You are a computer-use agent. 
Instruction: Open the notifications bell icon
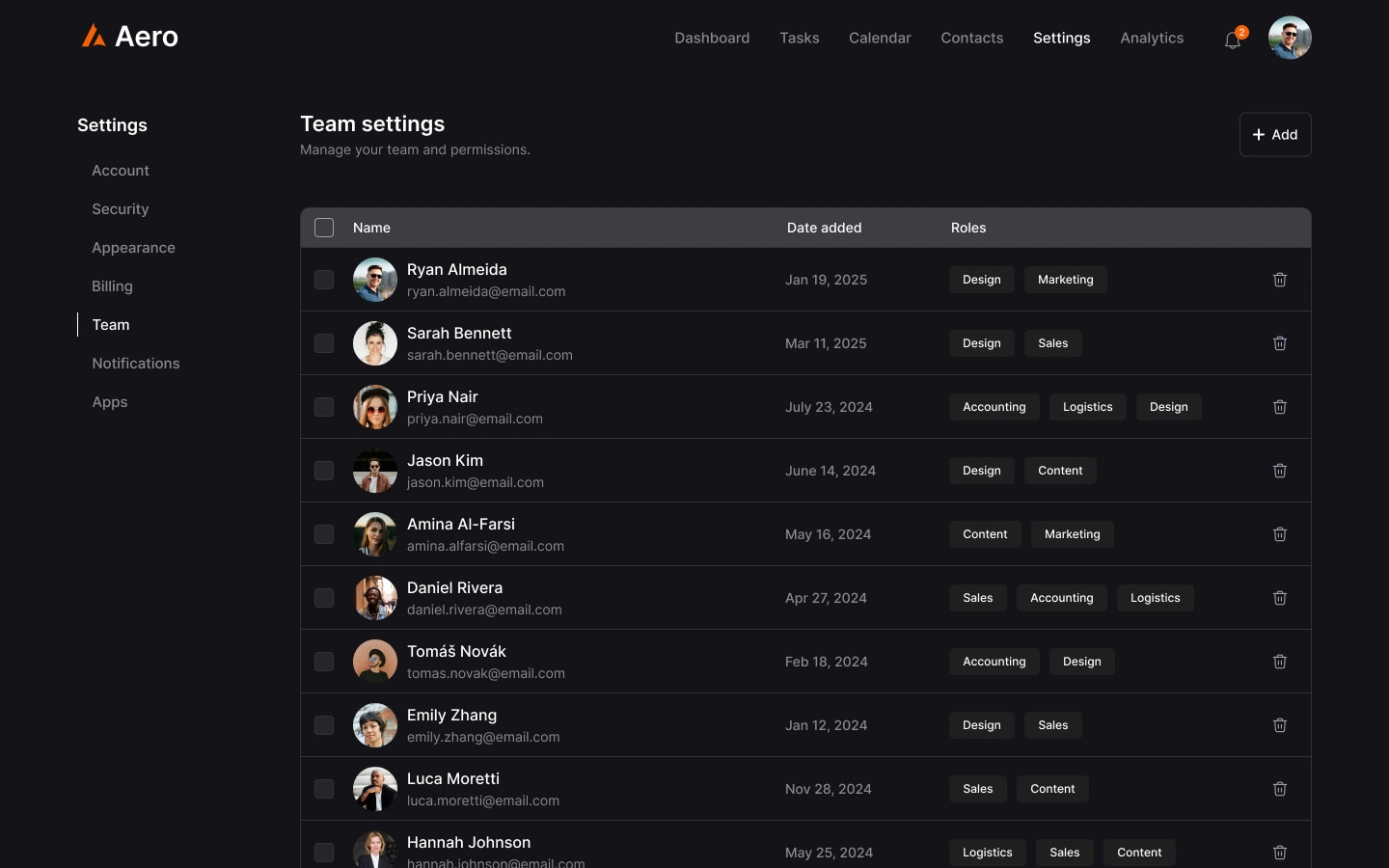tap(1233, 40)
